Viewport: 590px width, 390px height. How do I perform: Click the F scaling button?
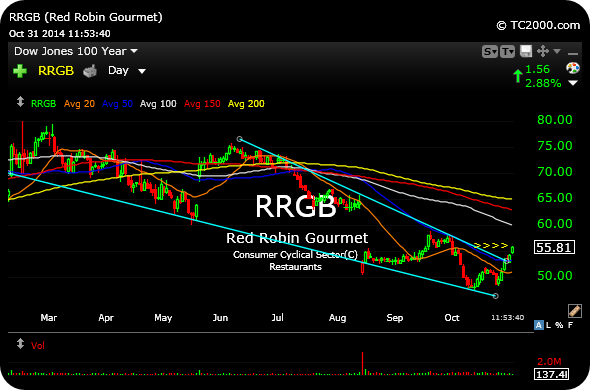(570, 325)
